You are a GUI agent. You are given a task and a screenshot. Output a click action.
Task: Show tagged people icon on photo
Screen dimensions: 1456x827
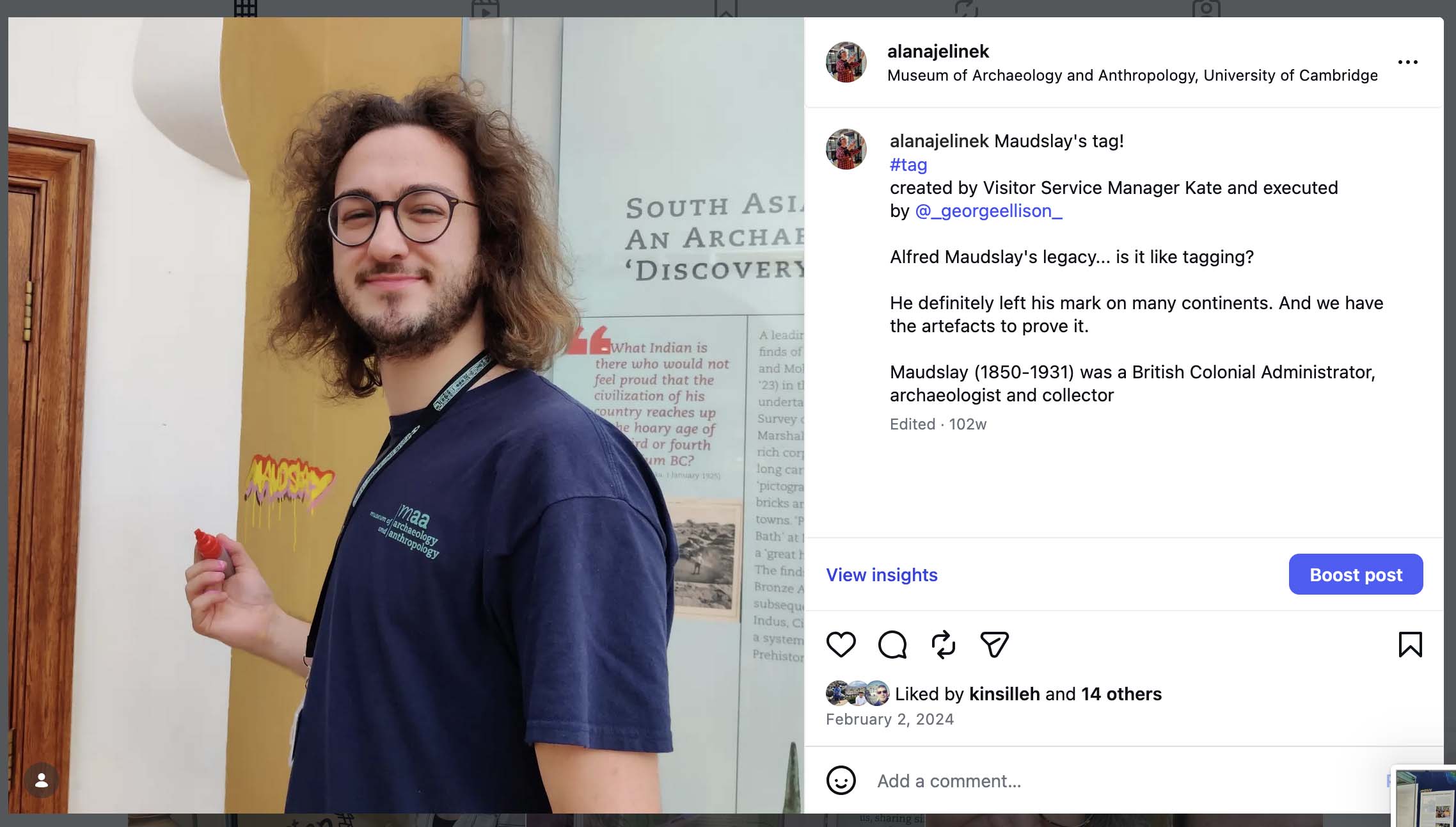click(x=42, y=780)
